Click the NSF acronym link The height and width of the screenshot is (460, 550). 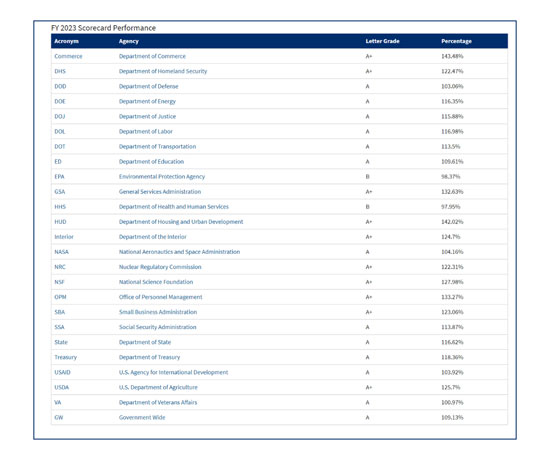(x=59, y=282)
